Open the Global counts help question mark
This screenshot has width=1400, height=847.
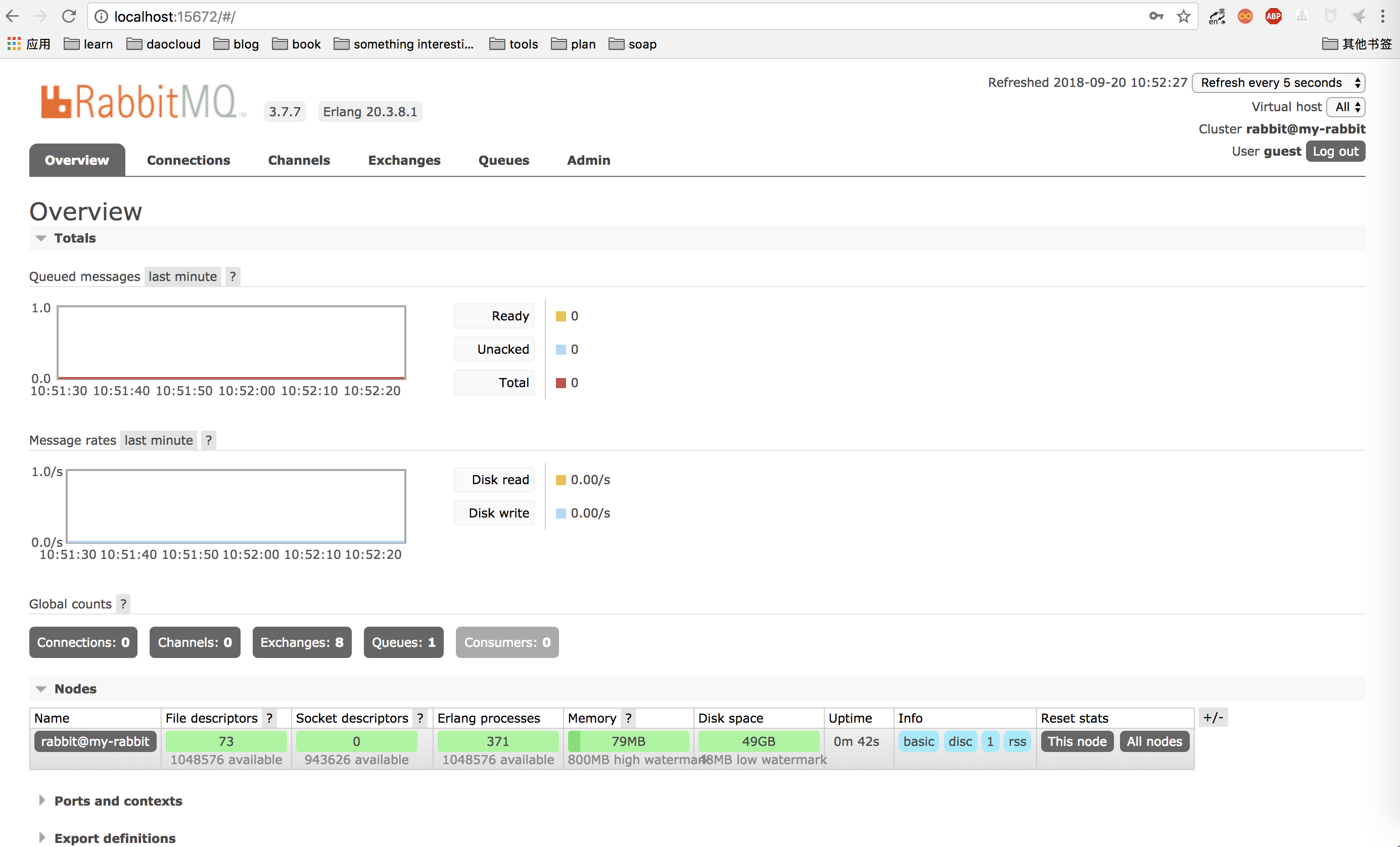click(x=123, y=604)
